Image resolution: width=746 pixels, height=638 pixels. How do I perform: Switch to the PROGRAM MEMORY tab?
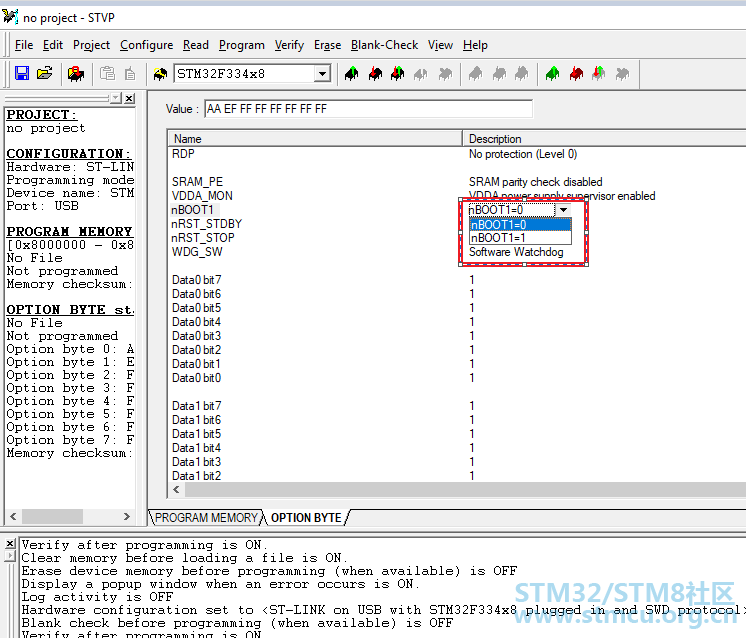(206, 518)
